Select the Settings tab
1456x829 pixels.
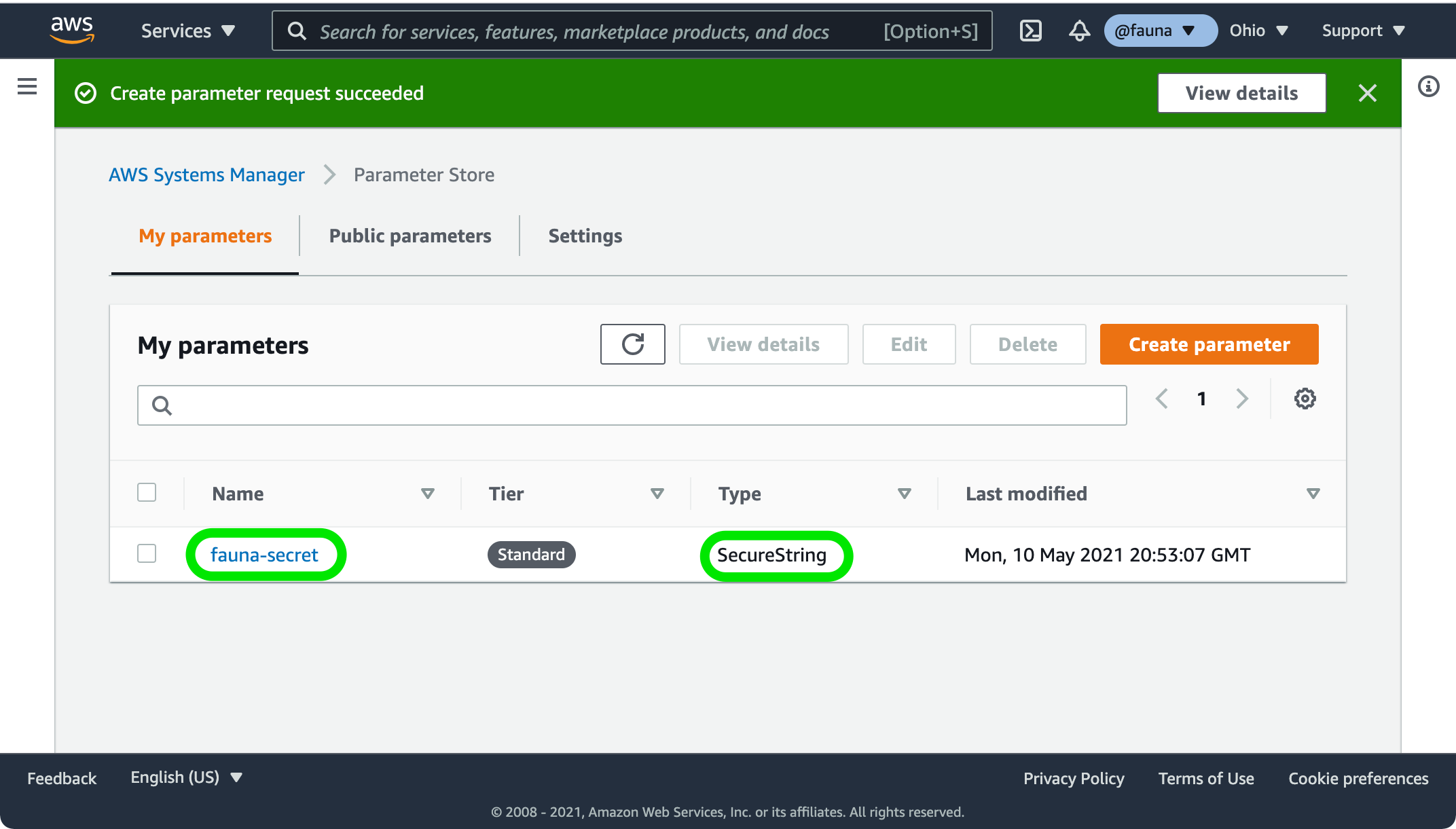pos(586,235)
